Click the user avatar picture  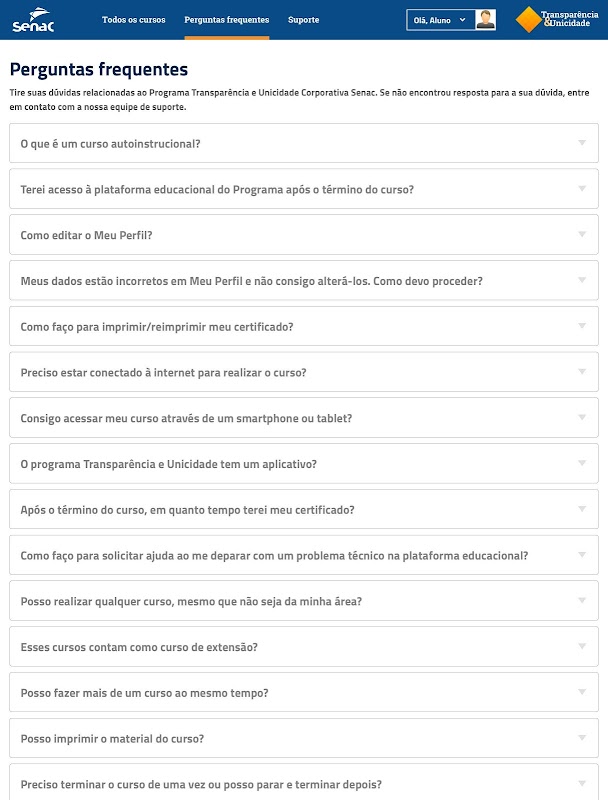tap(486, 20)
